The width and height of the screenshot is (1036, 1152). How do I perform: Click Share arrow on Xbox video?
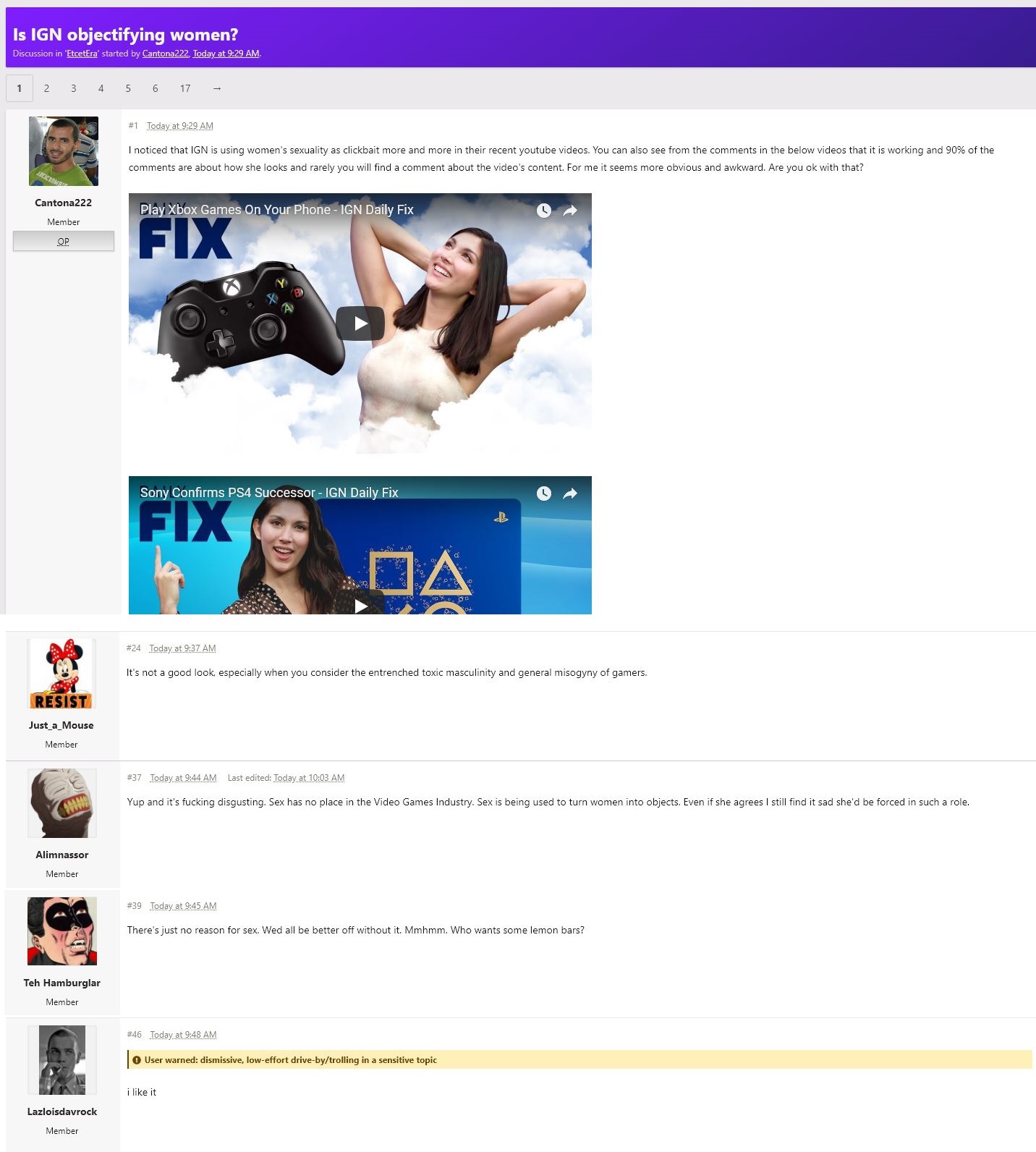570,210
